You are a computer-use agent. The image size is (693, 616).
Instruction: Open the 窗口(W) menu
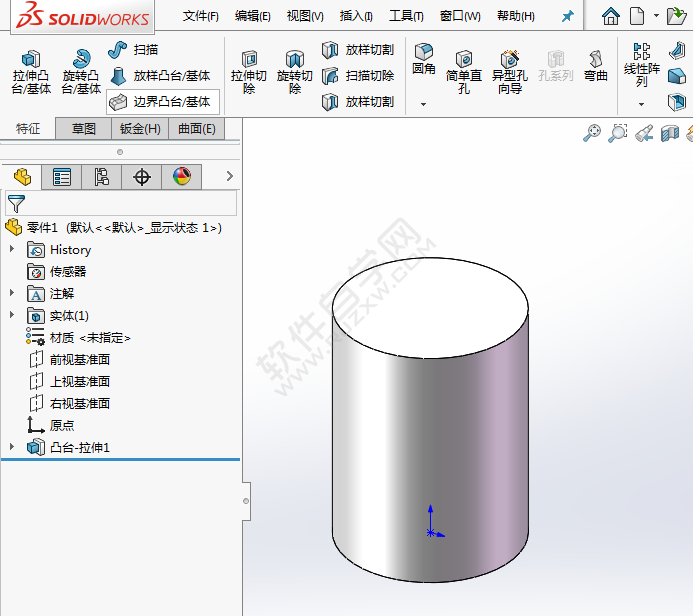coord(460,16)
